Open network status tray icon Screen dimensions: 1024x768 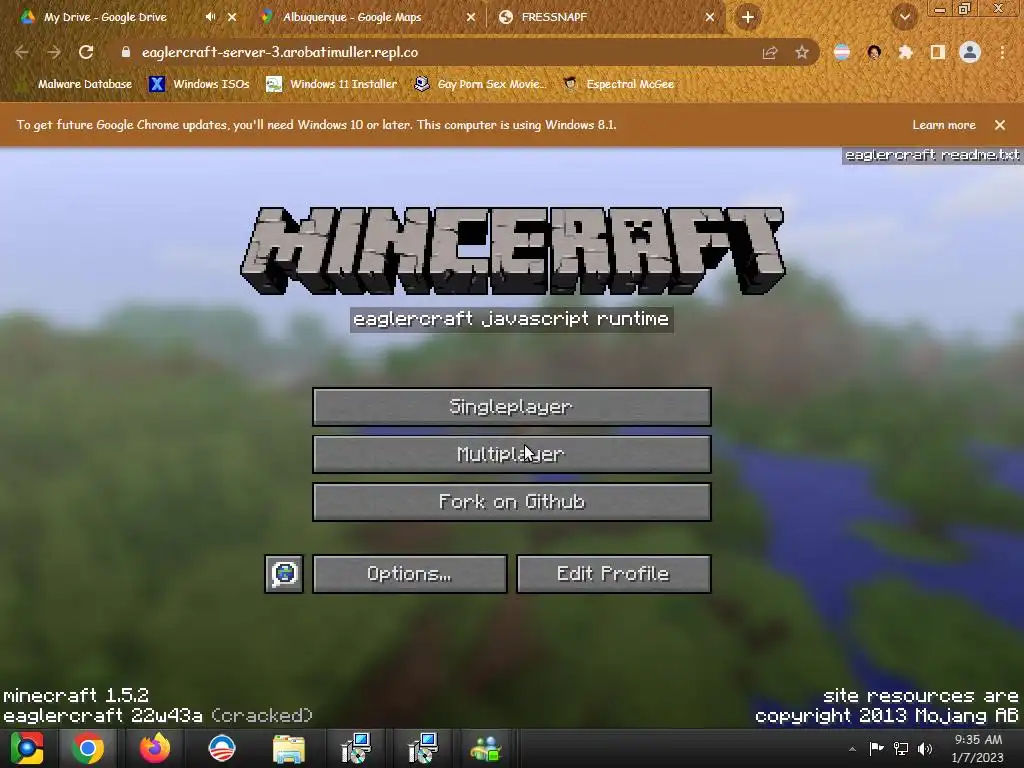coord(901,749)
